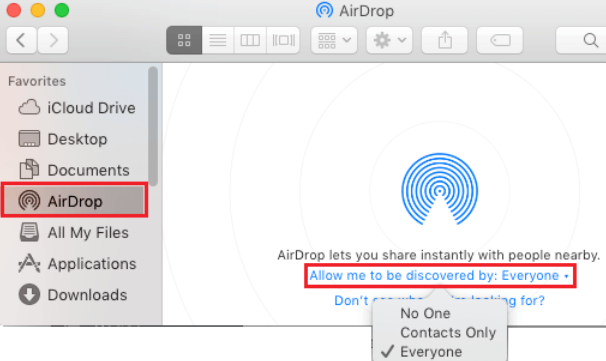Open iCloud Drive in the sidebar
The image size is (606, 361).
click(x=77, y=108)
